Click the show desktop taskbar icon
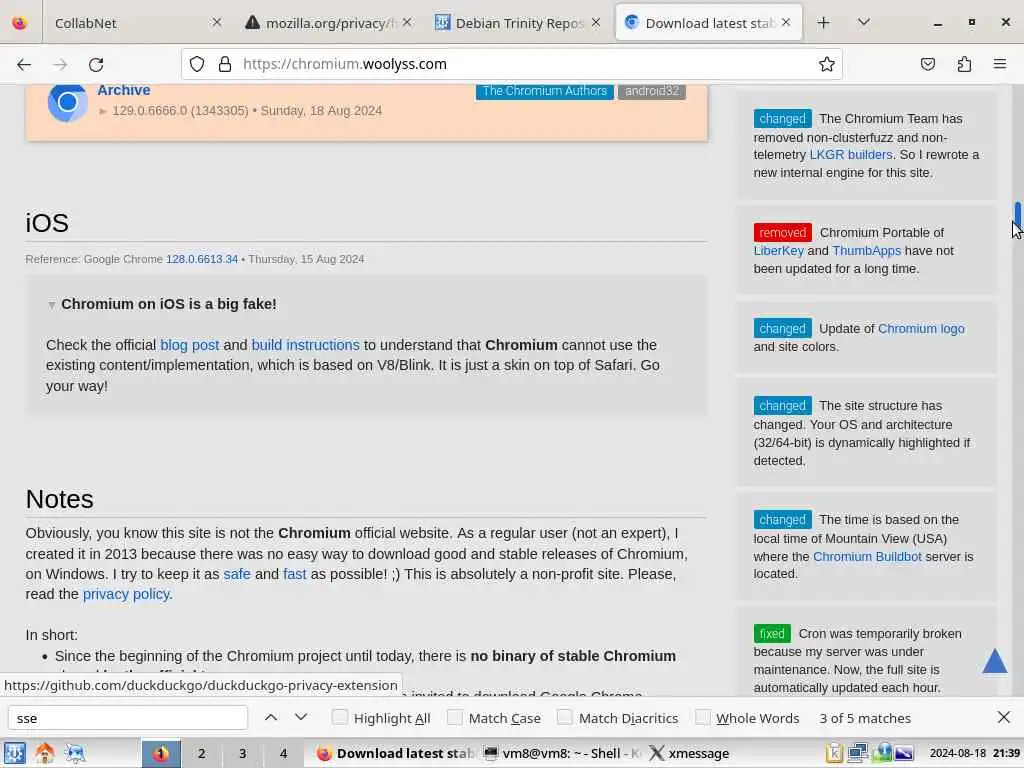Screen dimensions: 1024x768 tap(75, 753)
